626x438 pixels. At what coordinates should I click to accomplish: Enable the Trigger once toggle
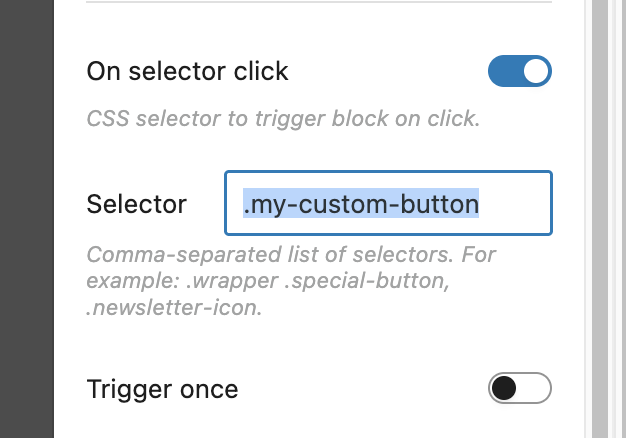click(x=519, y=388)
